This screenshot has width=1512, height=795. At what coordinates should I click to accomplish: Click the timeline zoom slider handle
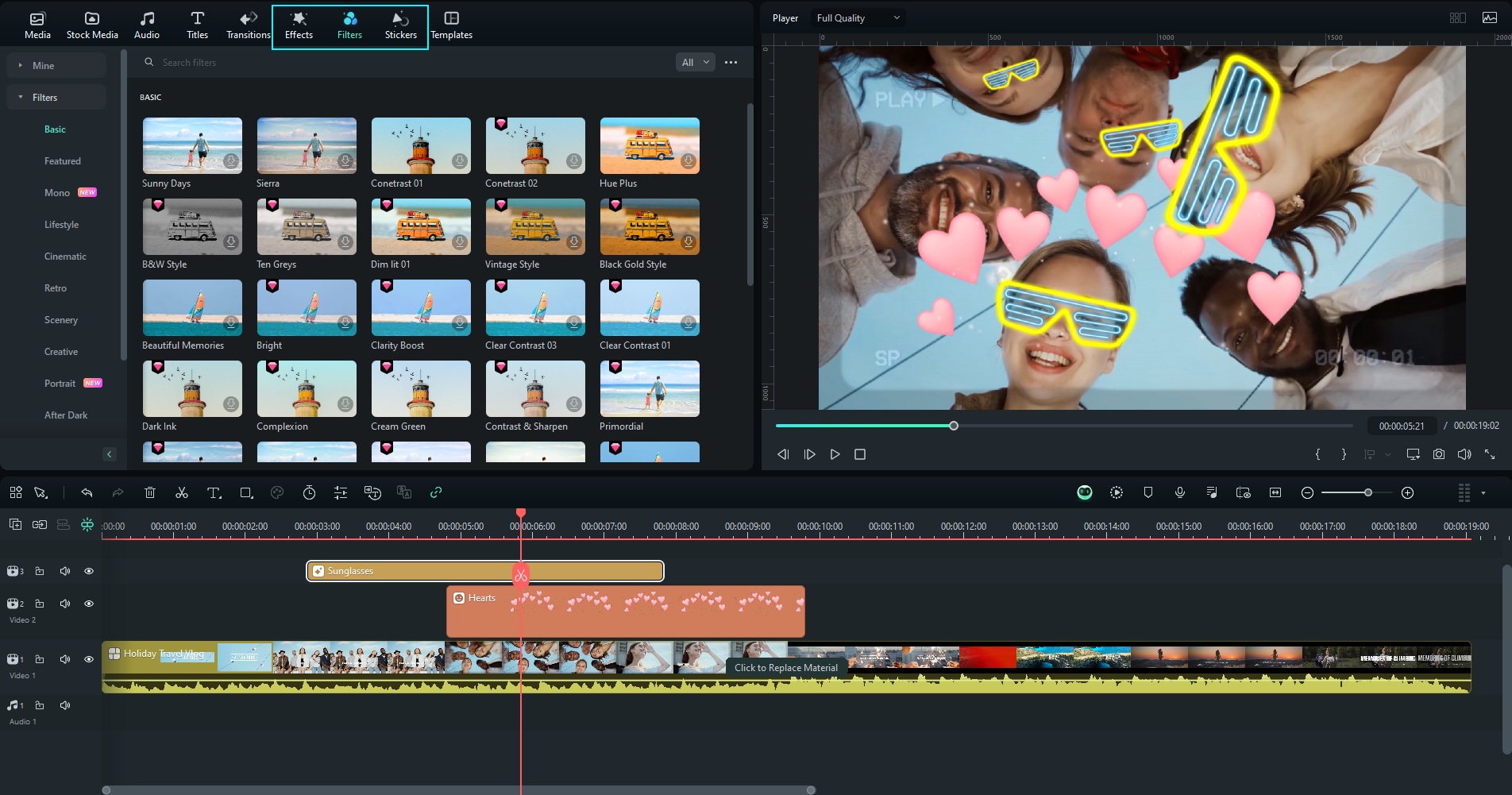tap(1368, 492)
